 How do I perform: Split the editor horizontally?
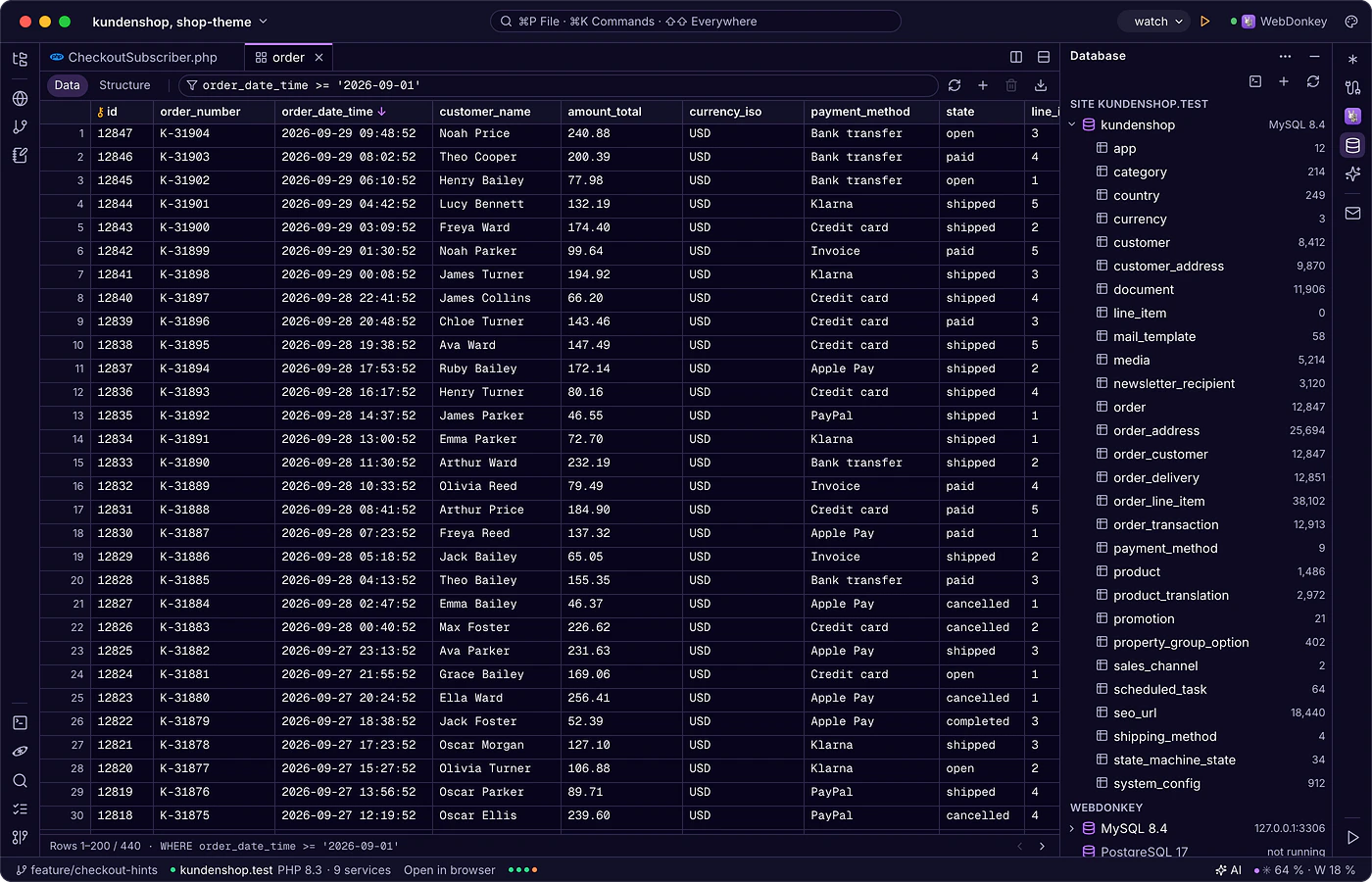pyautogui.click(x=1044, y=57)
